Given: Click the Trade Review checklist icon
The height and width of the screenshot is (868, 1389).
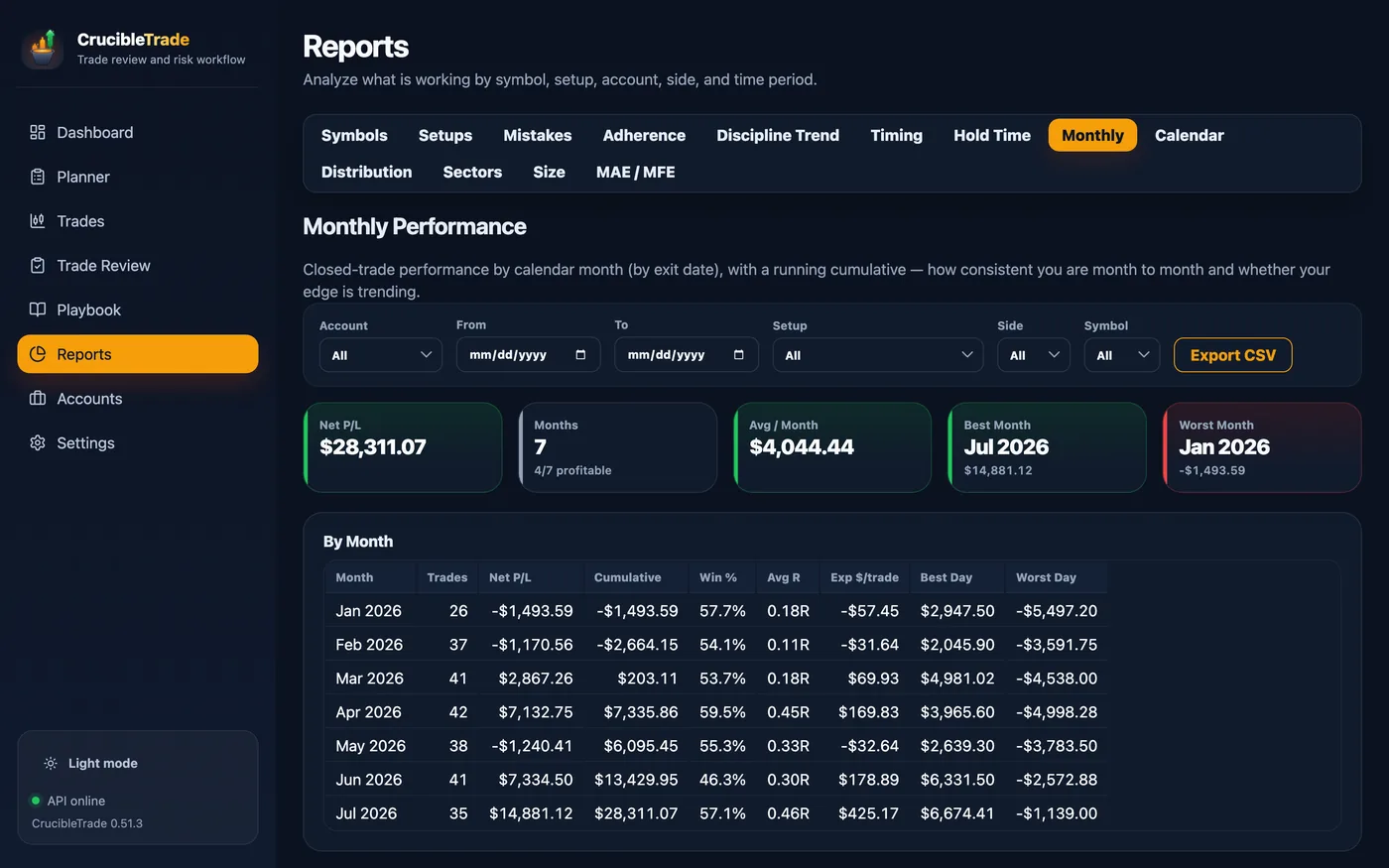Looking at the screenshot, I should click(38, 265).
